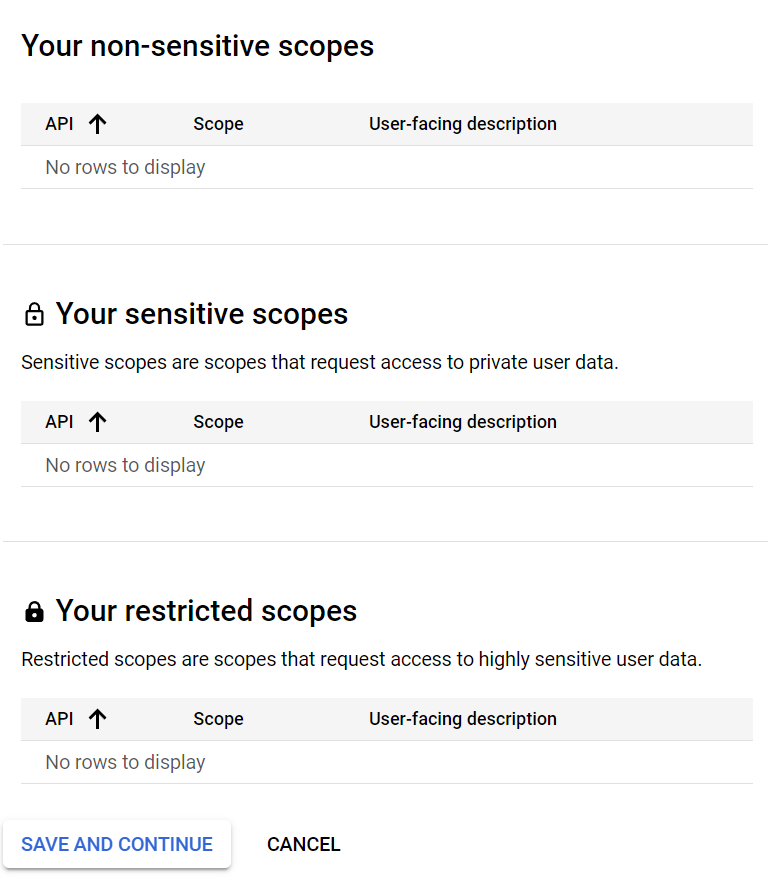Click the 'Your non-sensitive scopes' heading
Viewport: 768px width, 885px height.
pyautogui.click(x=197, y=46)
